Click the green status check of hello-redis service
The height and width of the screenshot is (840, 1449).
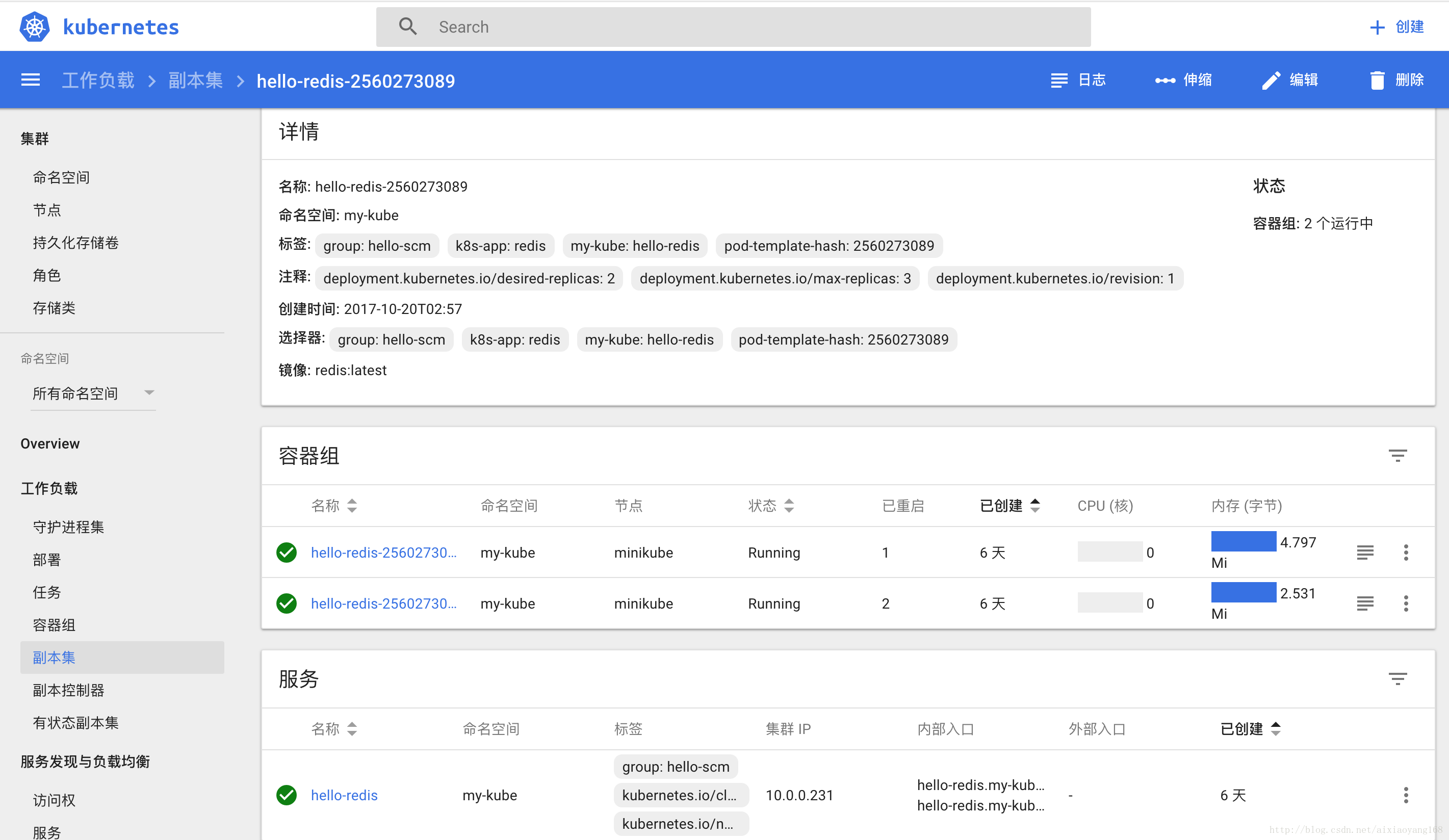287,795
